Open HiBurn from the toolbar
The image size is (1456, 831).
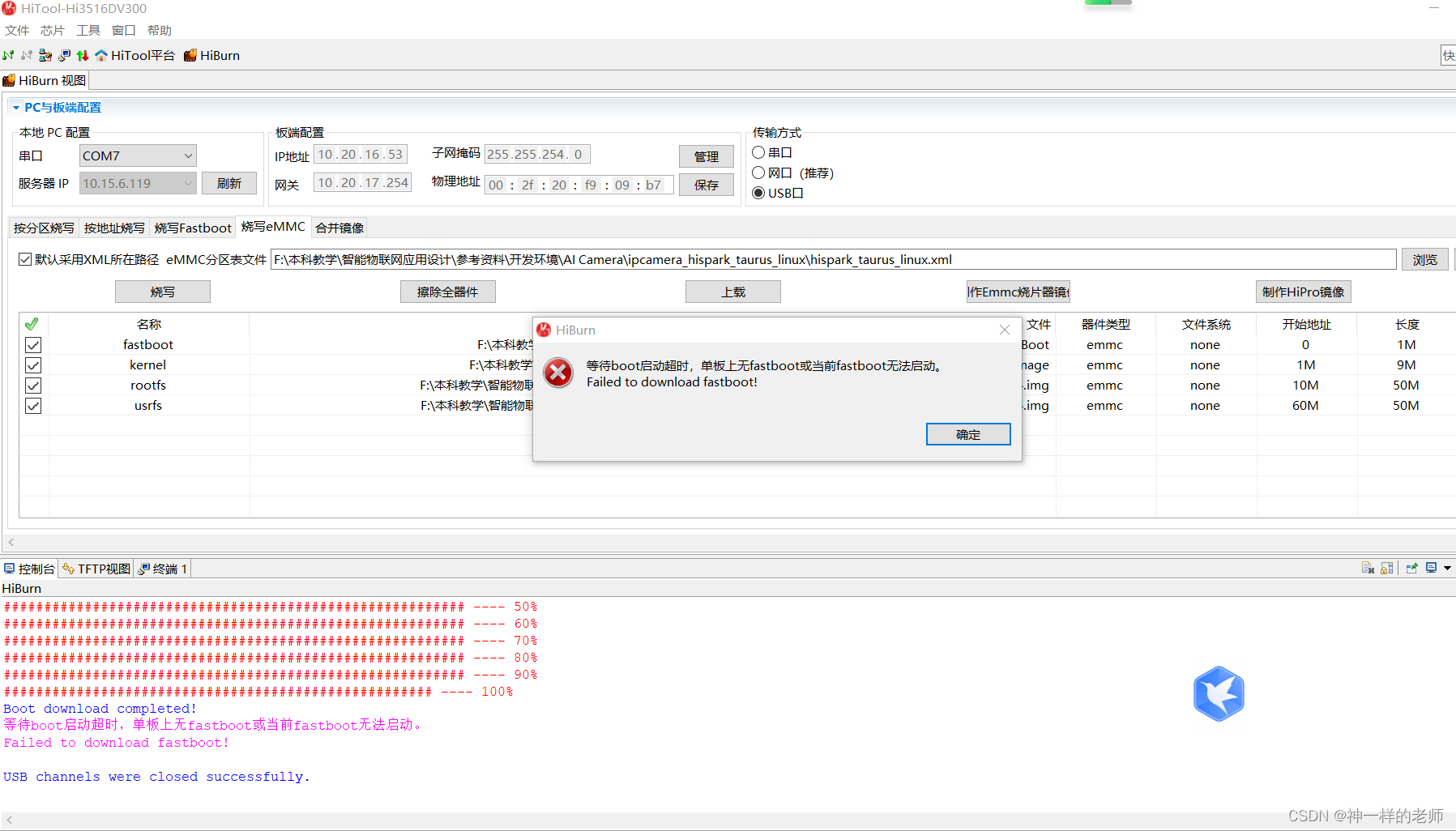tap(211, 55)
